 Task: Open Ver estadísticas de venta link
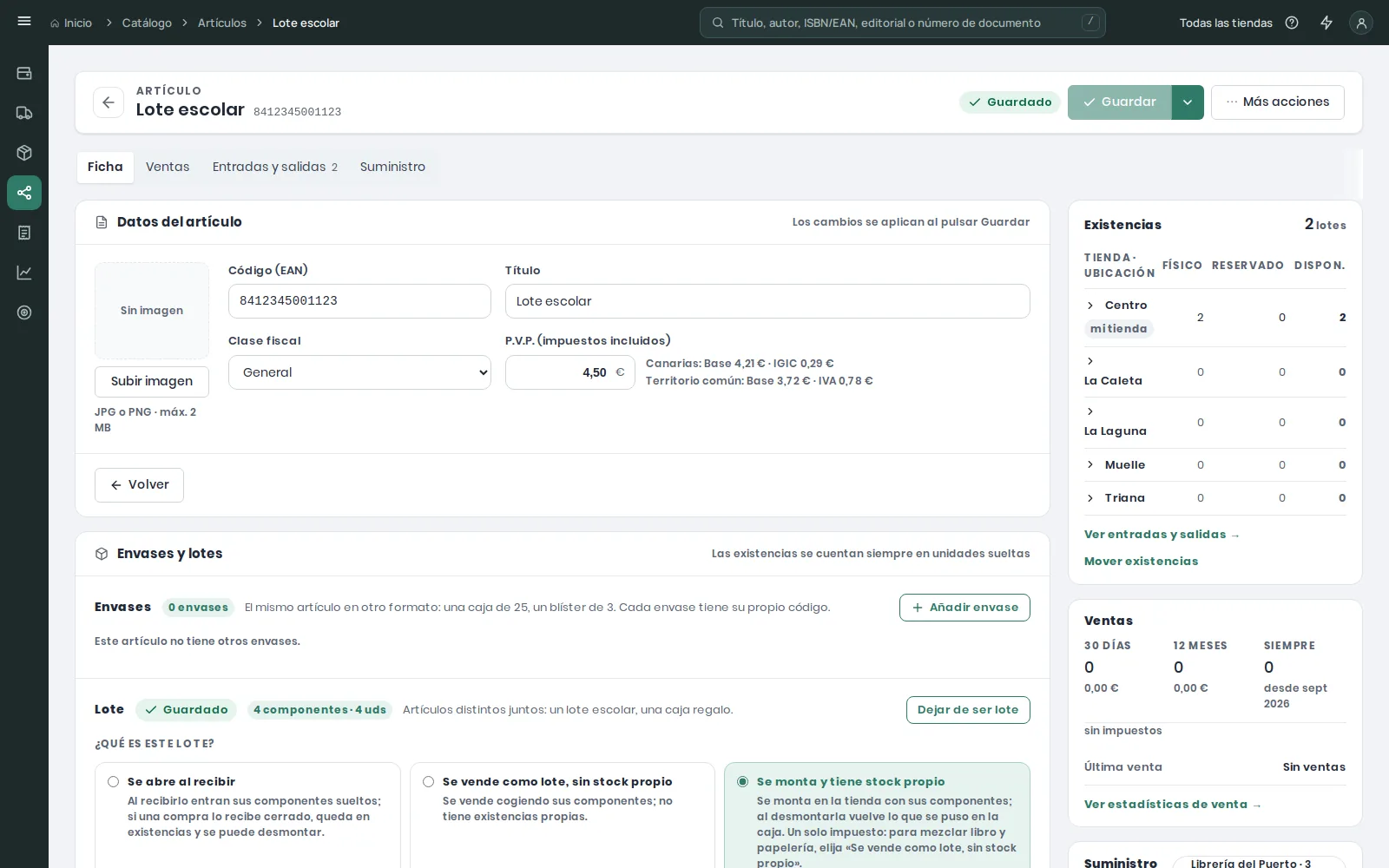pyautogui.click(x=1172, y=805)
